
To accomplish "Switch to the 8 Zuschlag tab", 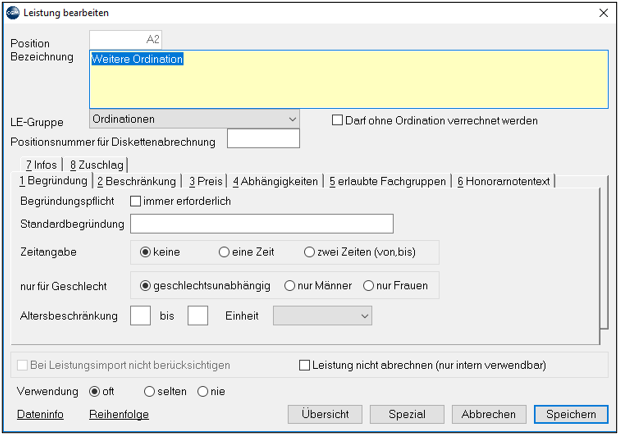I will (97, 165).
